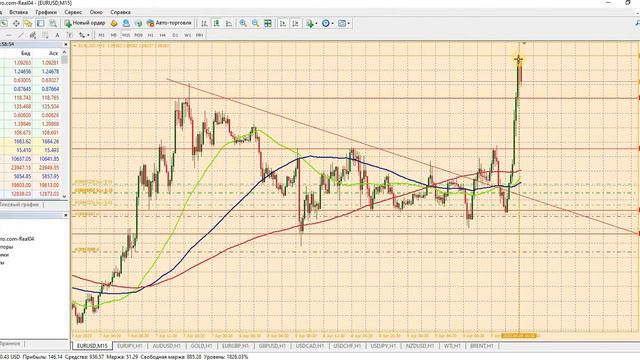The image size is (640, 360).
Task: Open the NZDUSD,H1 chart tab
Action: [x=420, y=346]
